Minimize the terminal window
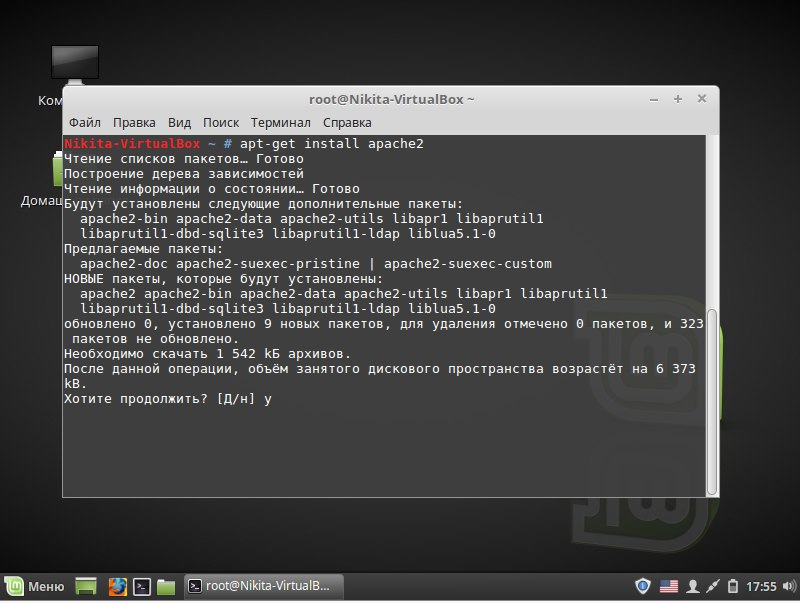The image size is (800, 603). pyautogui.click(x=654, y=99)
